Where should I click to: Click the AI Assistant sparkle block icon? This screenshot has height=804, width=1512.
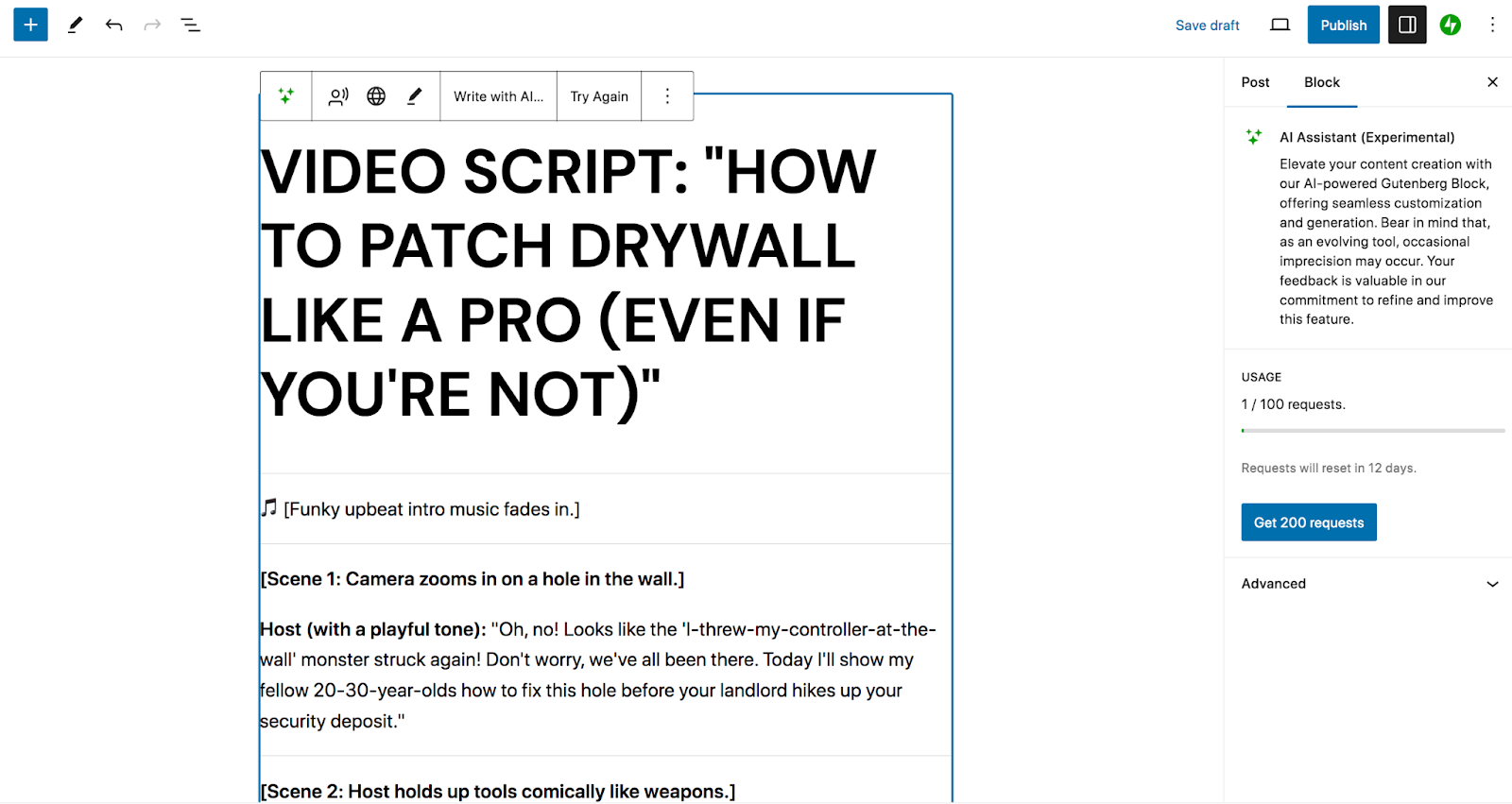(286, 95)
